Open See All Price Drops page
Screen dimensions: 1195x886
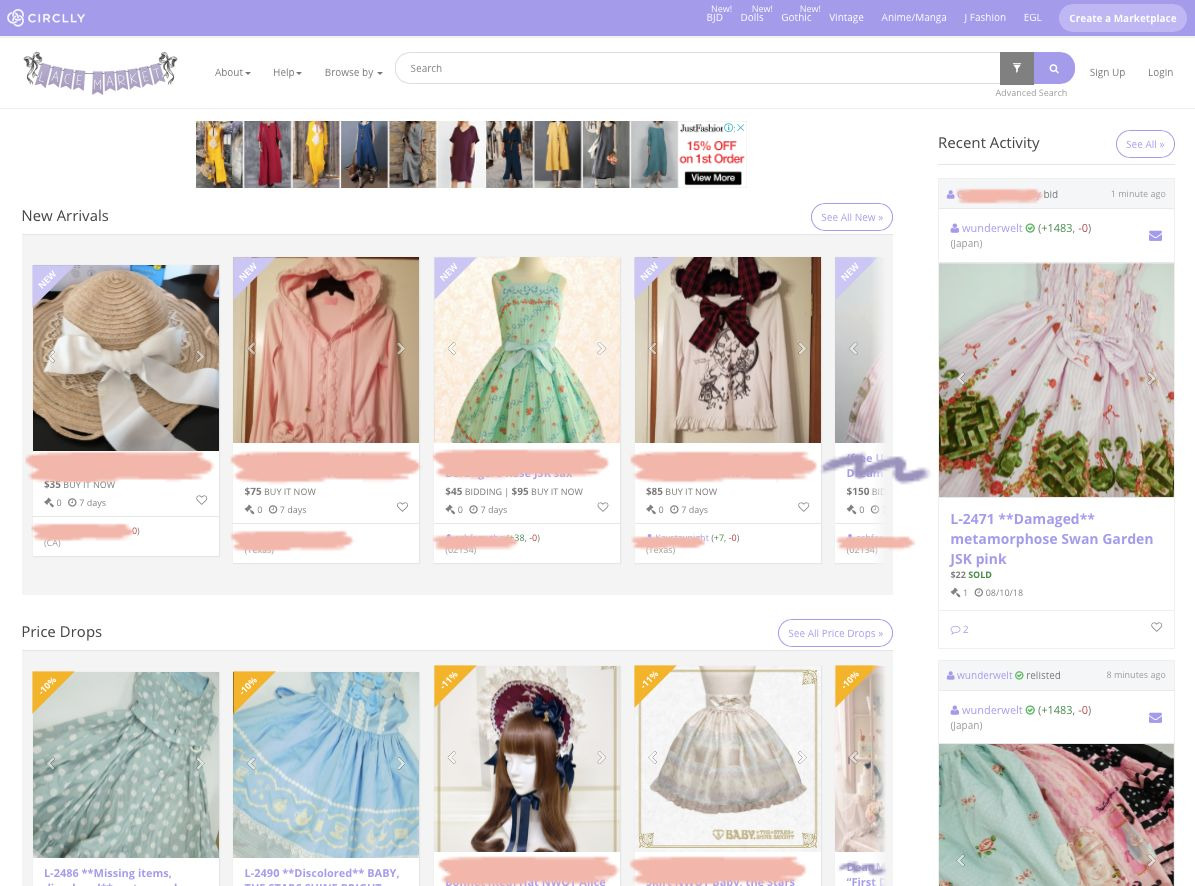point(835,633)
